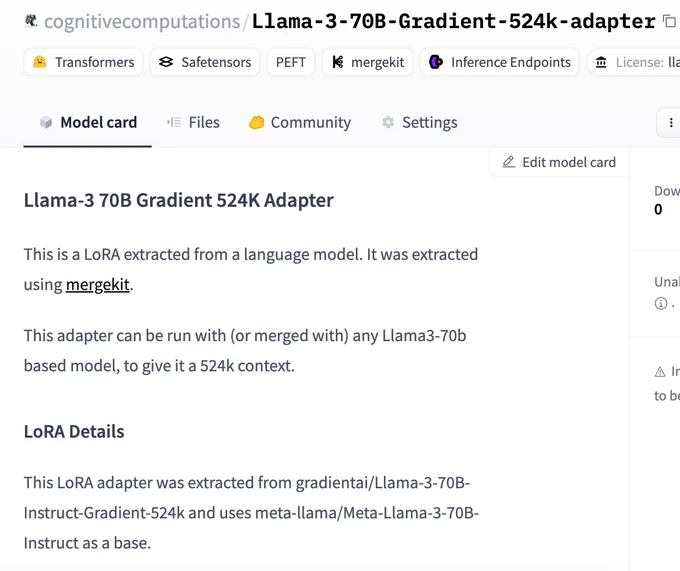Select the Model card tab

point(88,123)
